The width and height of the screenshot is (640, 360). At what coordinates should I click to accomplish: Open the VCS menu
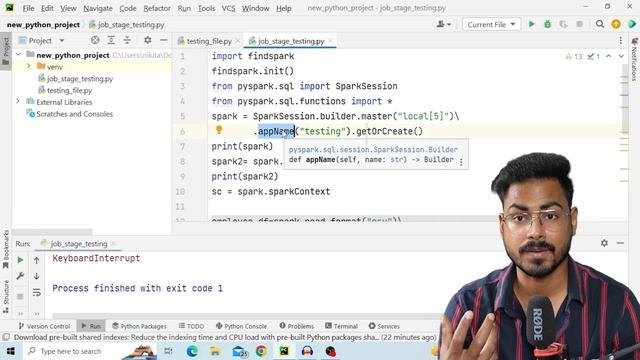[x=228, y=8]
